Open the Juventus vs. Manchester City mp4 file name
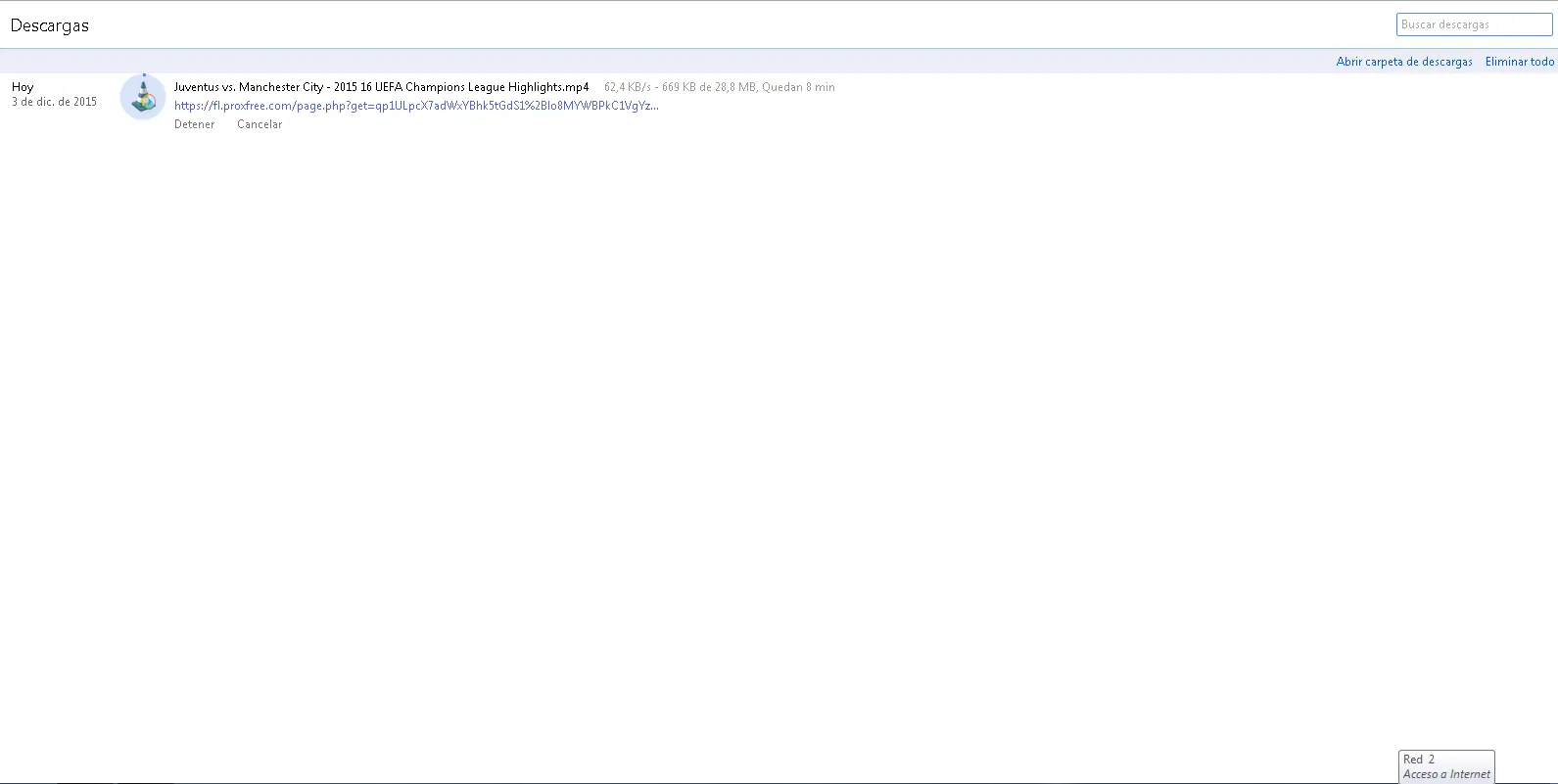The height and width of the screenshot is (784, 1558). point(382,87)
